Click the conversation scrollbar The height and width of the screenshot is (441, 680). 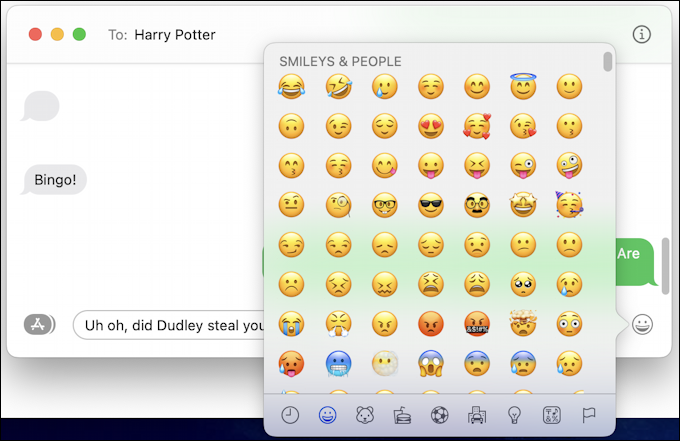[x=665, y=266]
